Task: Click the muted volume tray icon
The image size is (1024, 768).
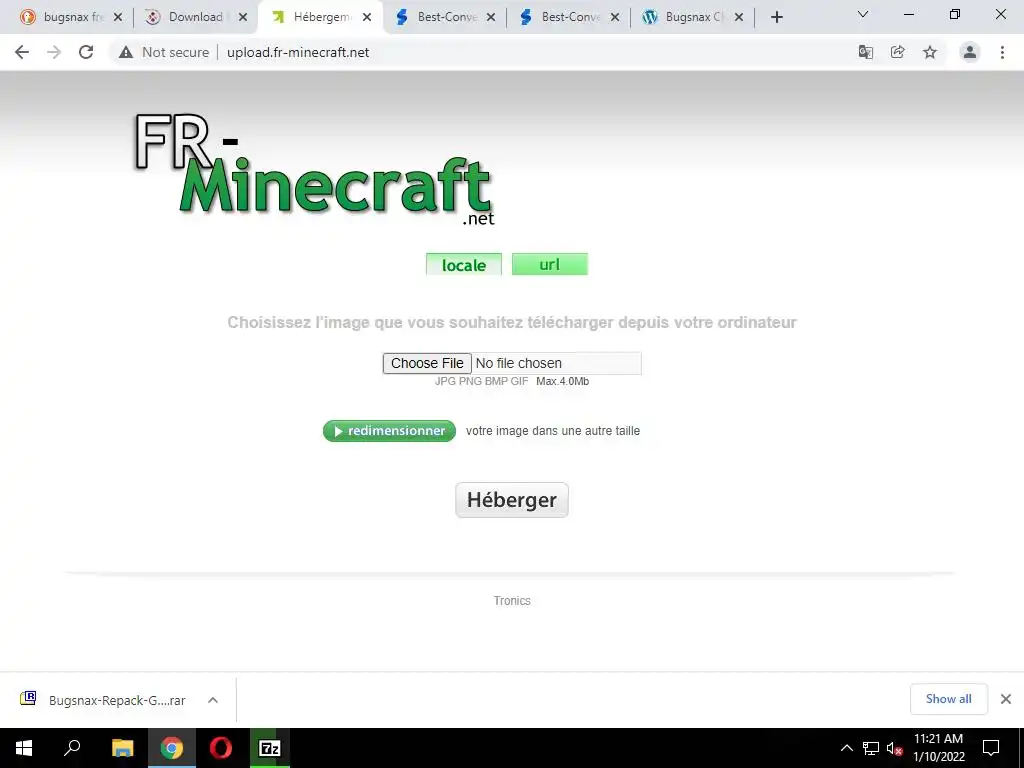Action: point(894,748)
